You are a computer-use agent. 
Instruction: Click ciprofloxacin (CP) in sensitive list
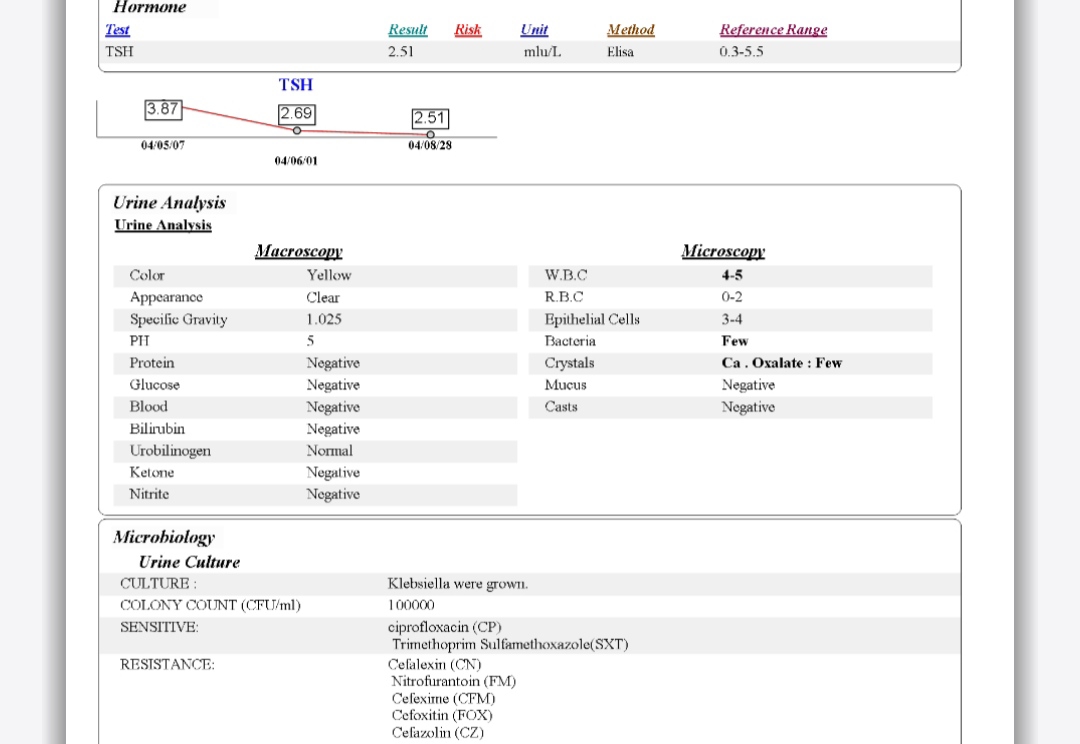click(444, 627)
